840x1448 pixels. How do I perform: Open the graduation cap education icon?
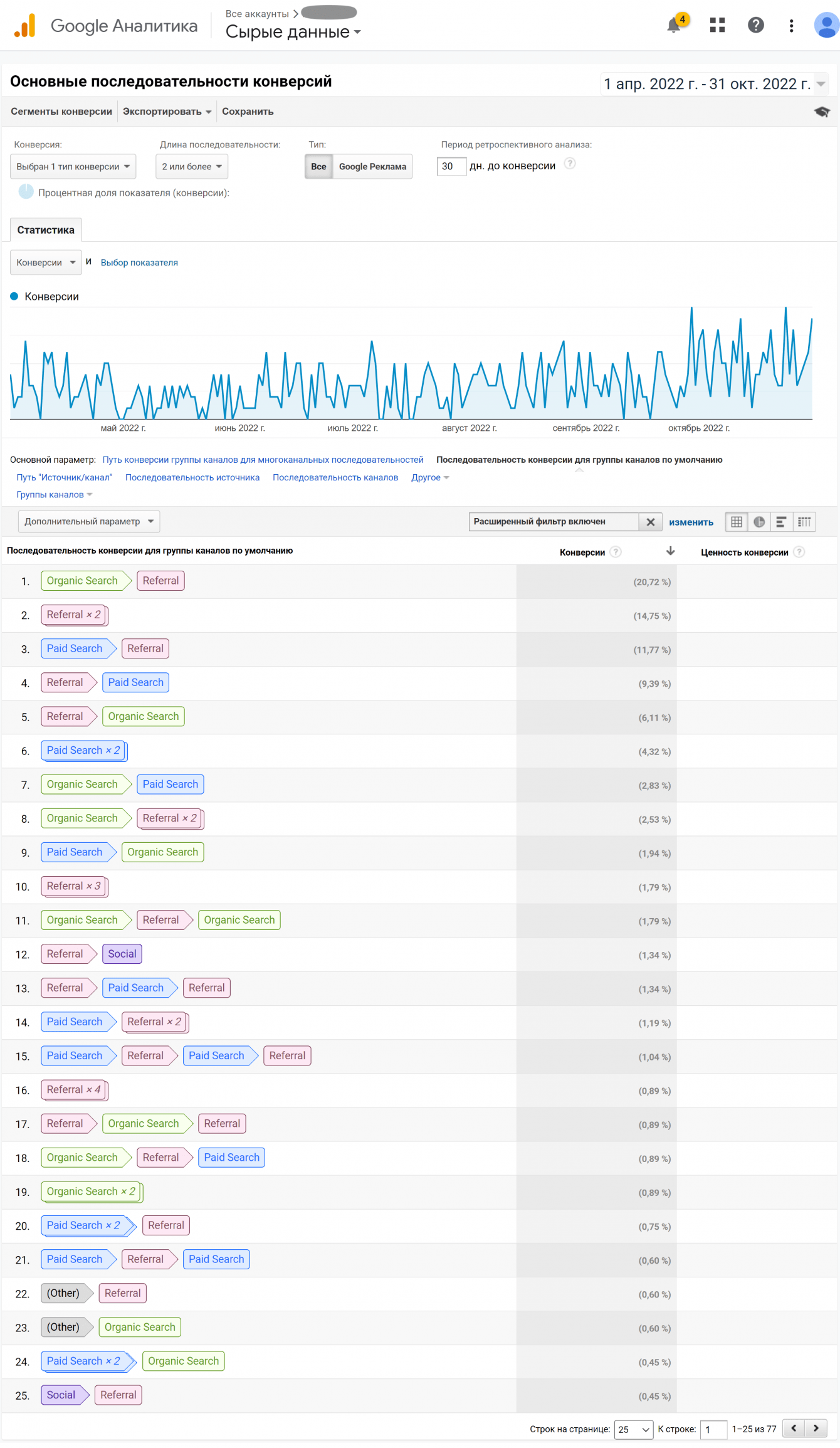[822, 112]
